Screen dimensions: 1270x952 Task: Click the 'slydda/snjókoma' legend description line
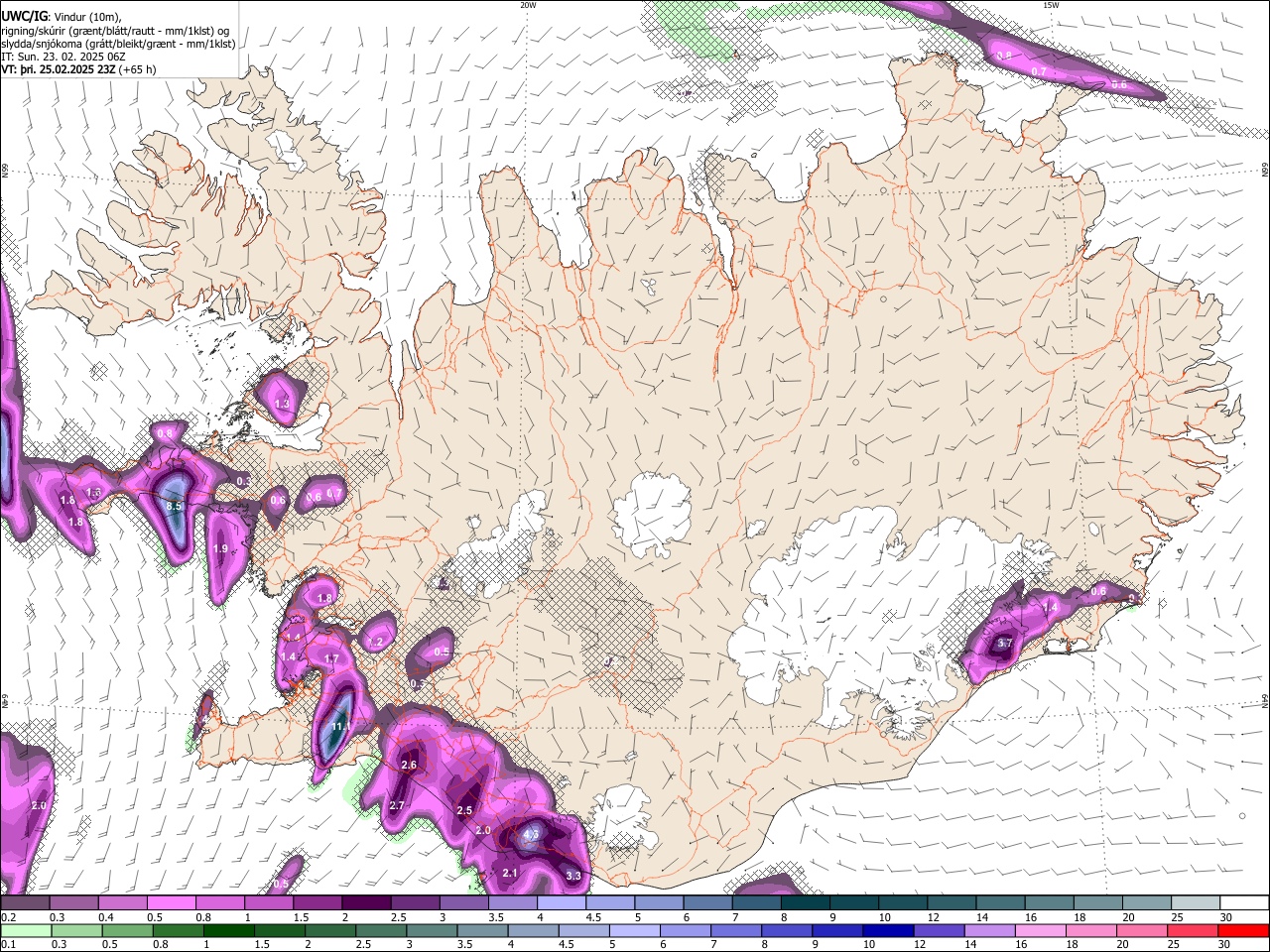118,44
